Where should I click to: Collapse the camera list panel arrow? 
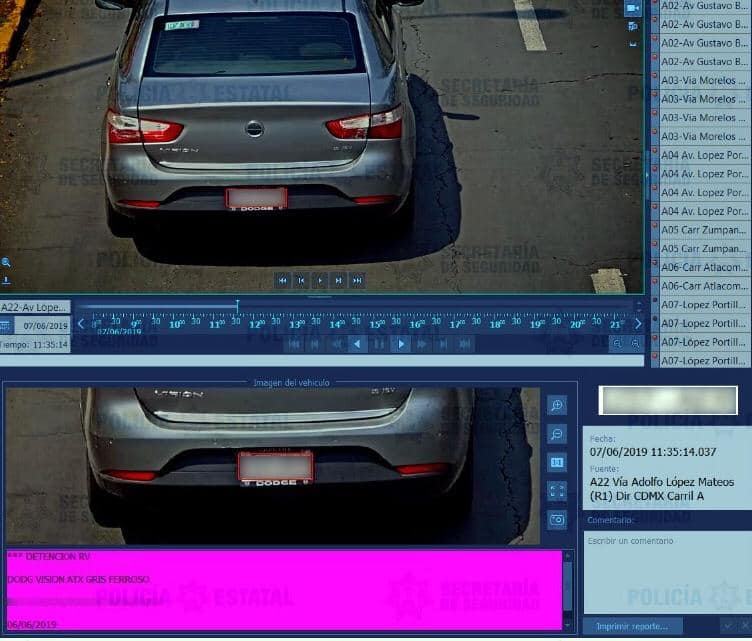click(x=647, y=175)
